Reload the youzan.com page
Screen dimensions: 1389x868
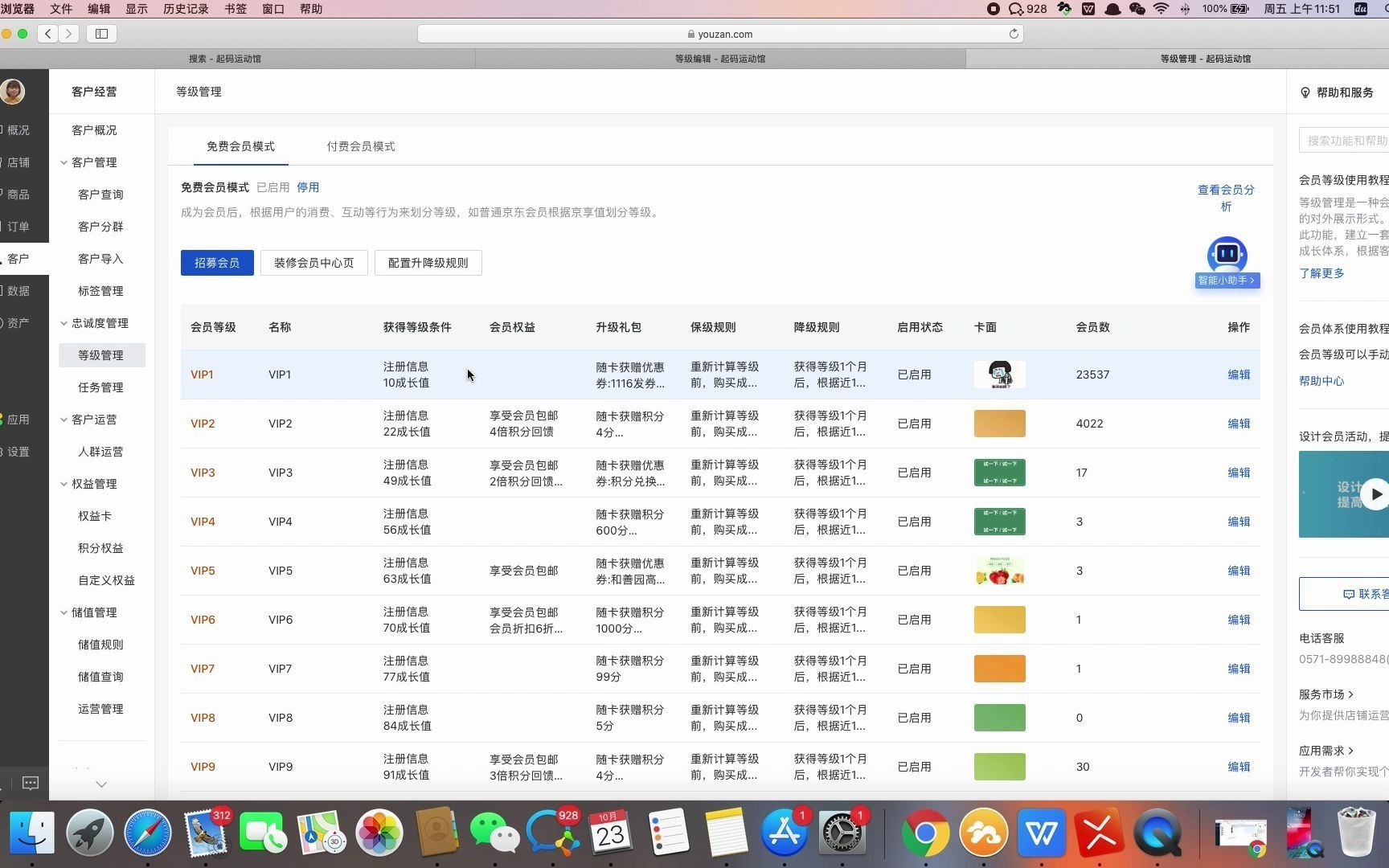1014,34
